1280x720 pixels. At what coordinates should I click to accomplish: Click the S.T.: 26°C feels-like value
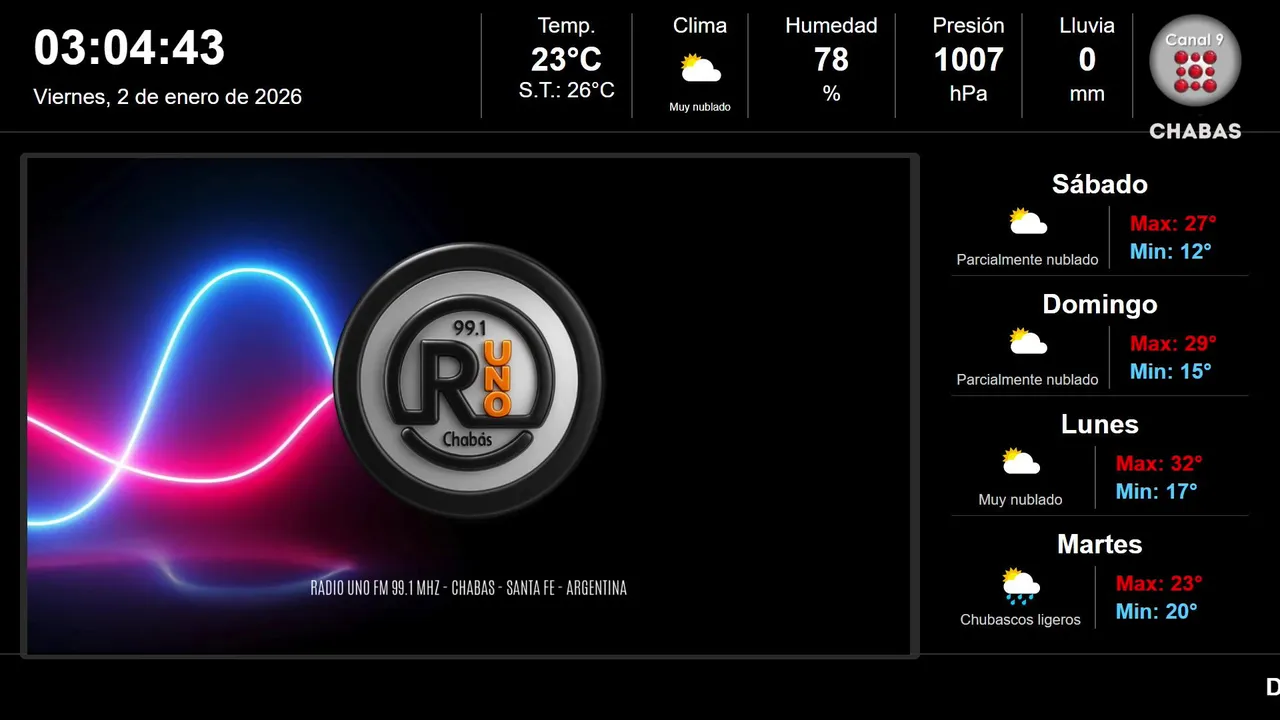[x=566, y=91]
